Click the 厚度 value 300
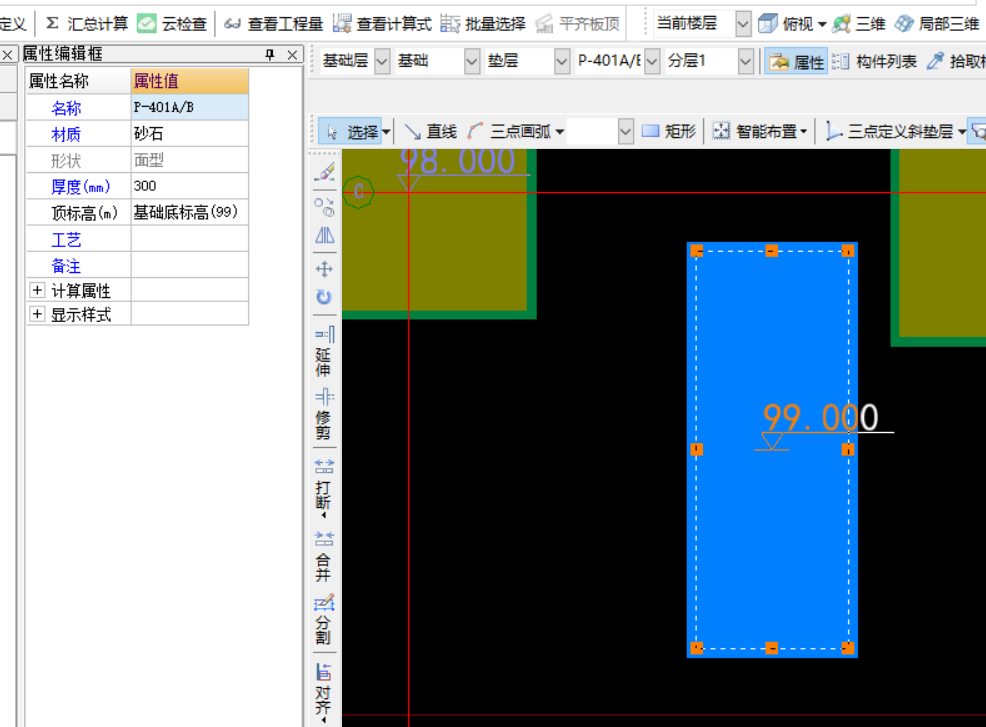Screen dimensions: 986x727 pyautogui.click(x=190, y=186)
